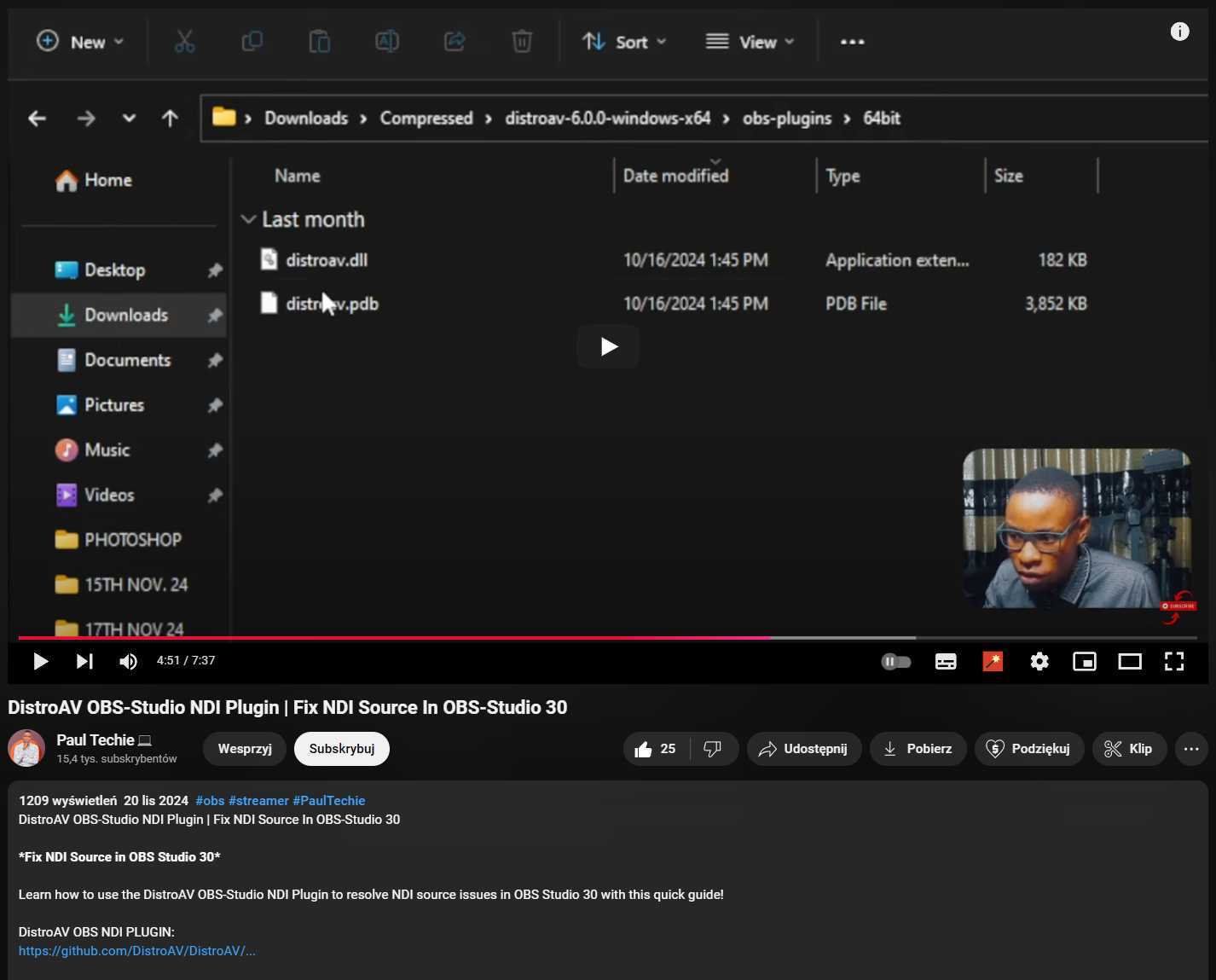Open miniplayer from player controls

1084,661
